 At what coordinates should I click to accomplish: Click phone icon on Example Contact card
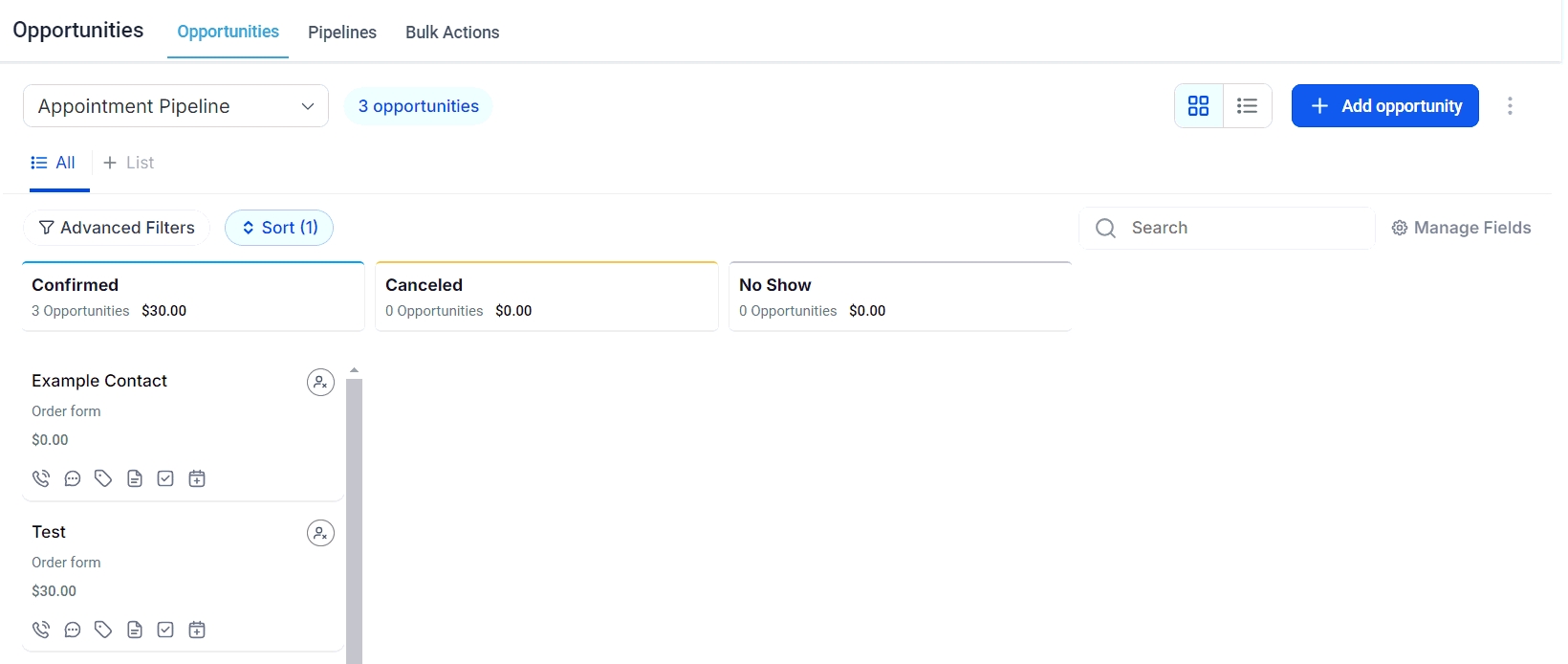point(41,478)
